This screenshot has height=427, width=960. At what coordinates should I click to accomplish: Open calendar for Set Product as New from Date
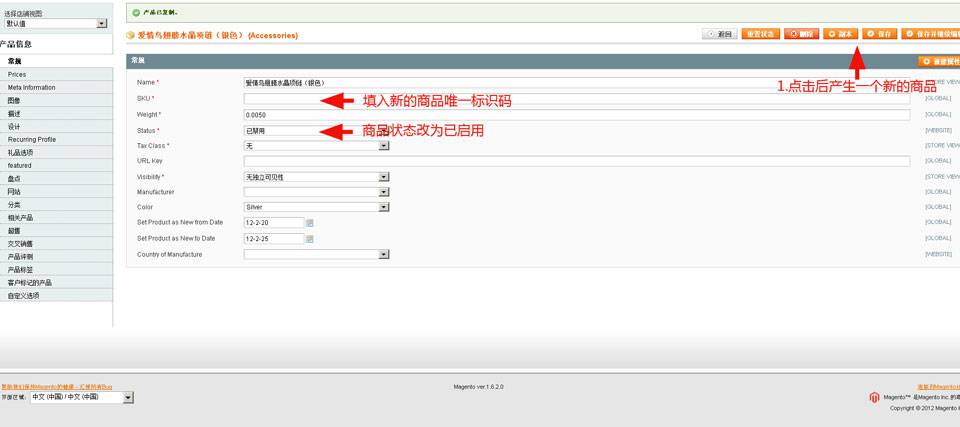coord(310,222)
